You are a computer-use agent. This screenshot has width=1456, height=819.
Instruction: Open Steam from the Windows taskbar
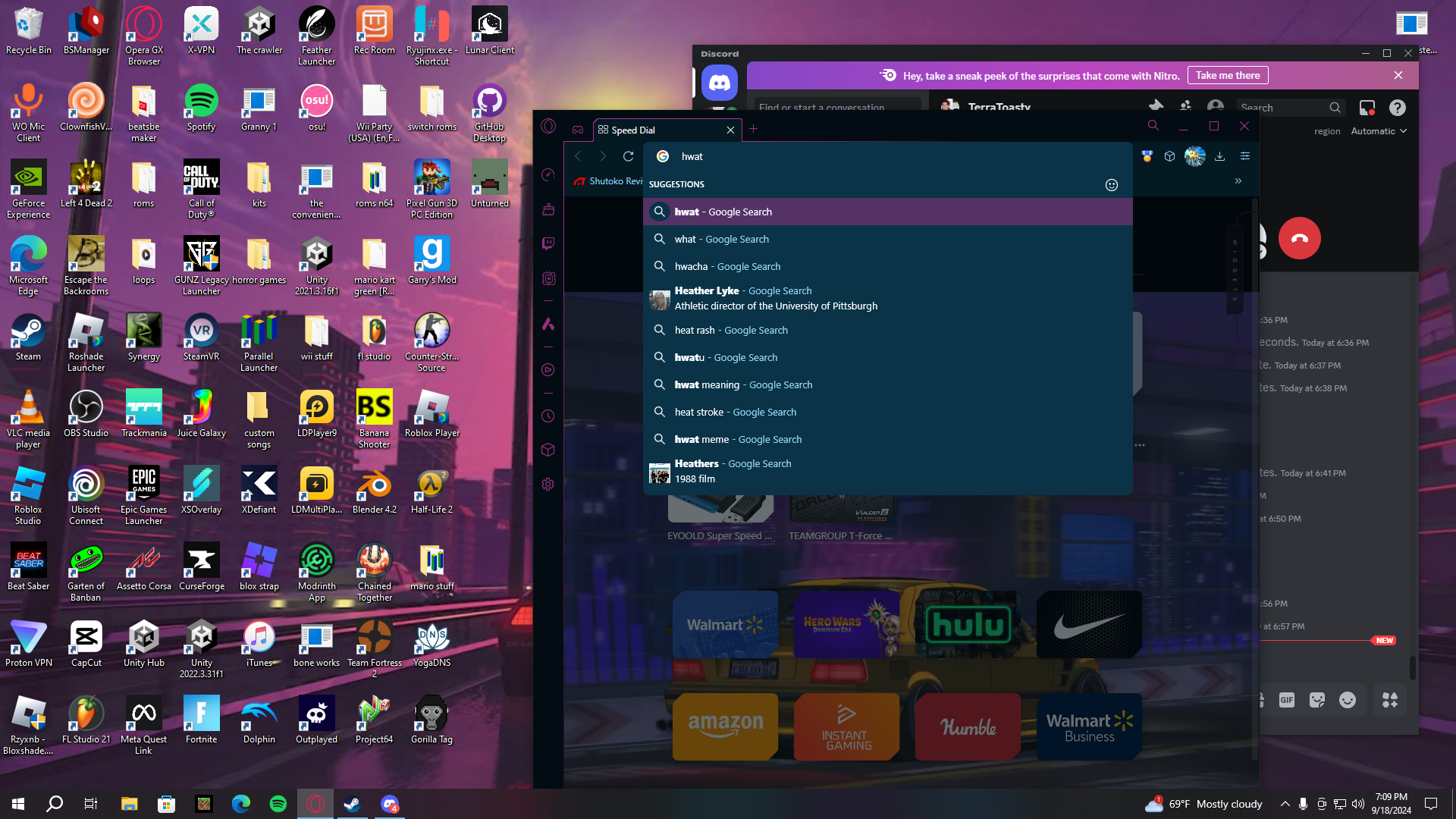click(x=352, y=804)
